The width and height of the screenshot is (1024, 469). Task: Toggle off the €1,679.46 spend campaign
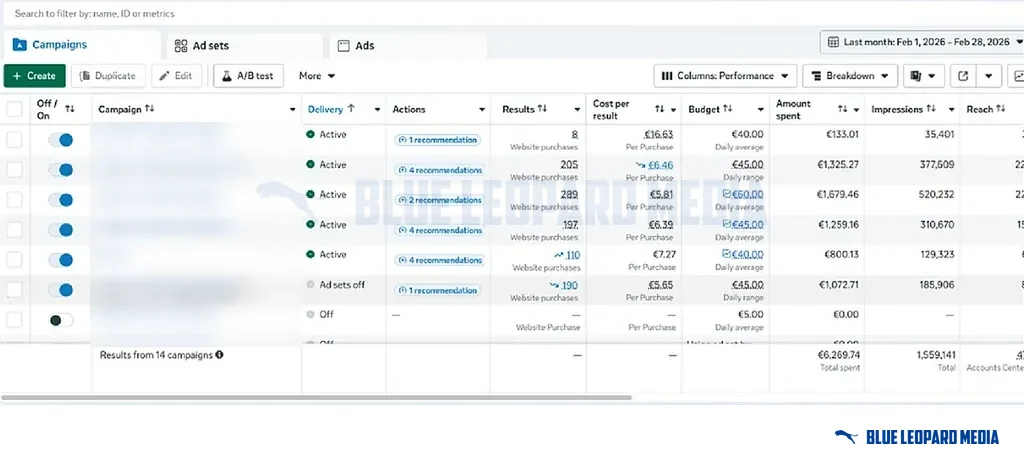click(x=61, y=200)
